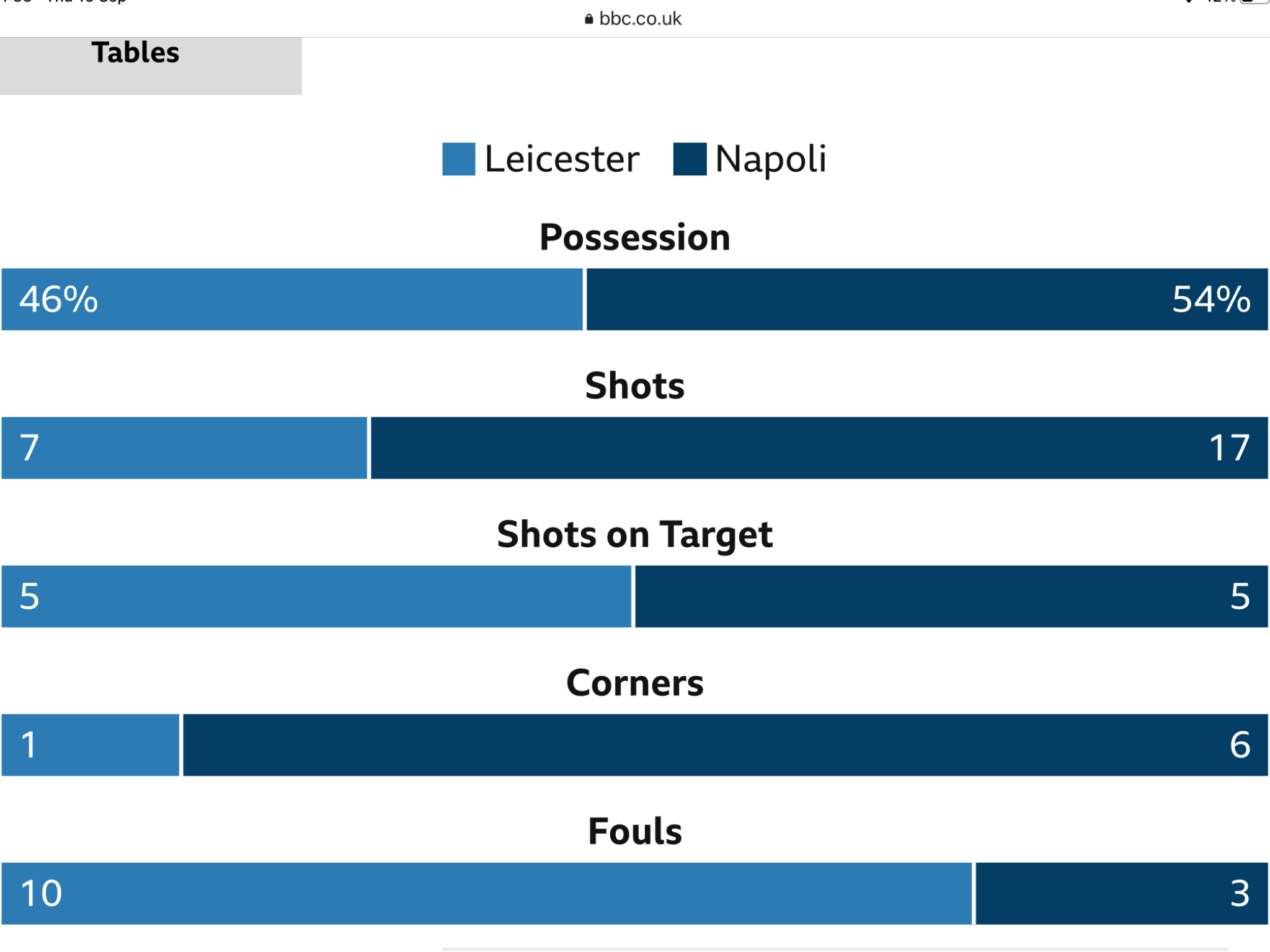Click the Possession heading
Viewport: 1270px width, 952px height.
point(635,237)
